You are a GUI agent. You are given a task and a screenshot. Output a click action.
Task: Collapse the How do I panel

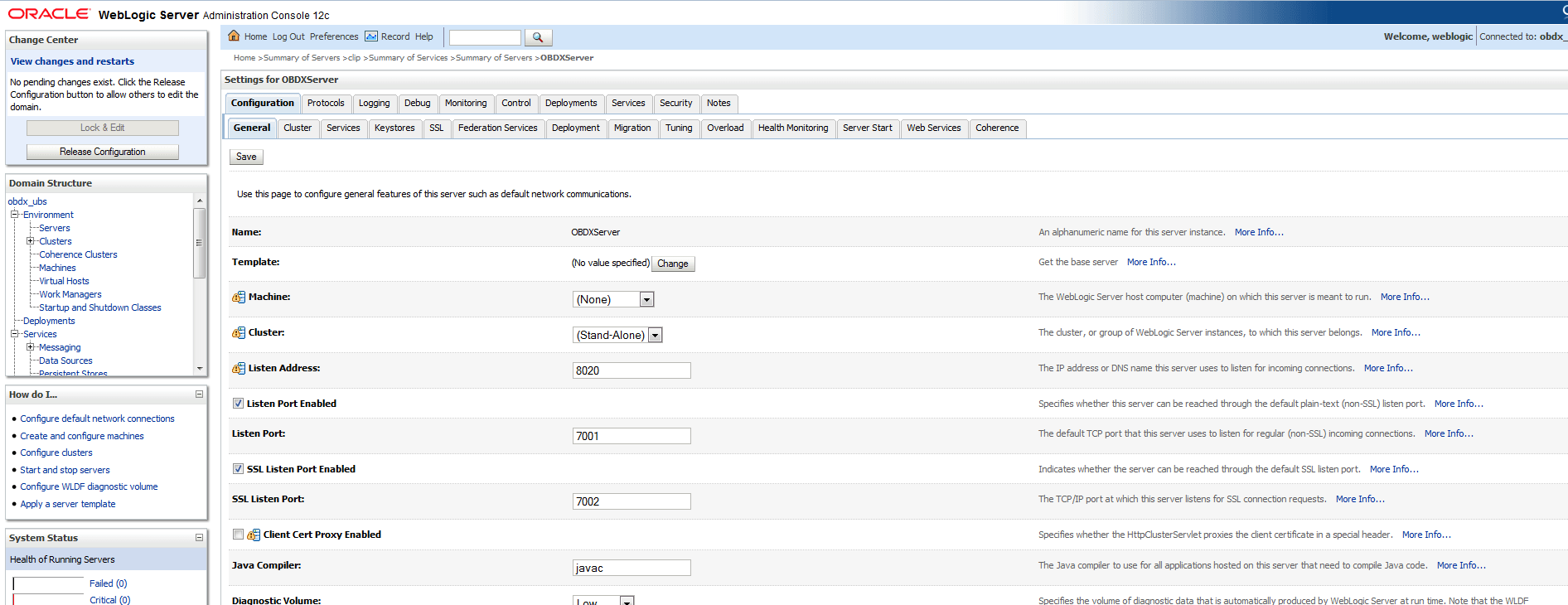(199, 394)
